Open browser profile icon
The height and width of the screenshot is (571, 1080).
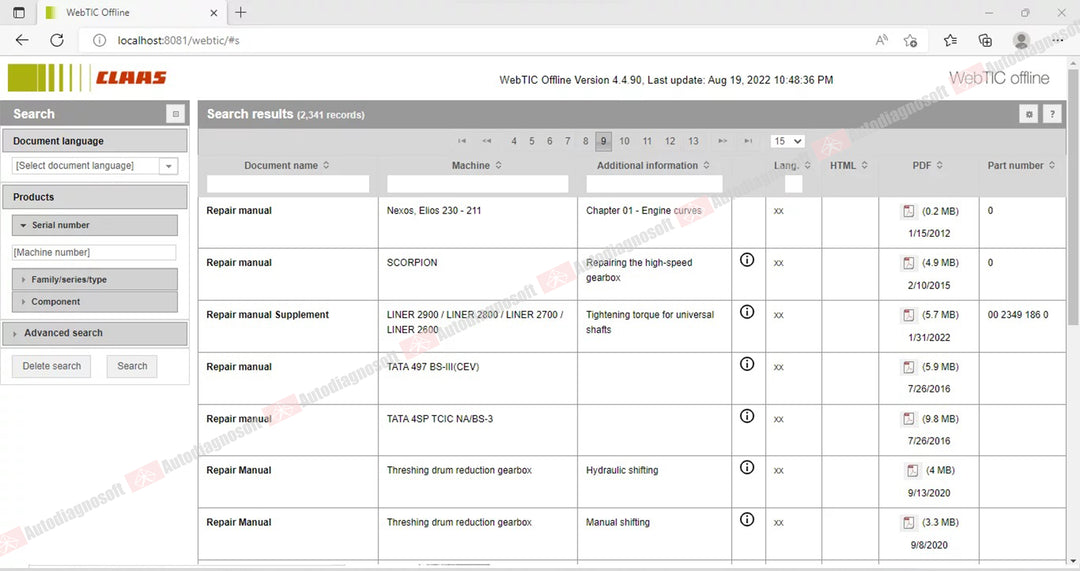1021,40
